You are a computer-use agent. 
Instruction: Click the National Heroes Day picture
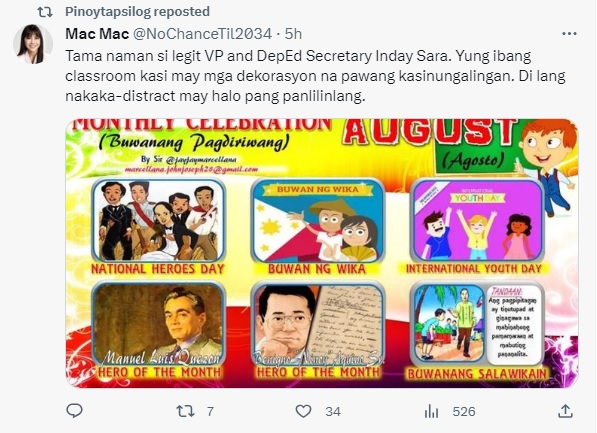pos(159,221)
